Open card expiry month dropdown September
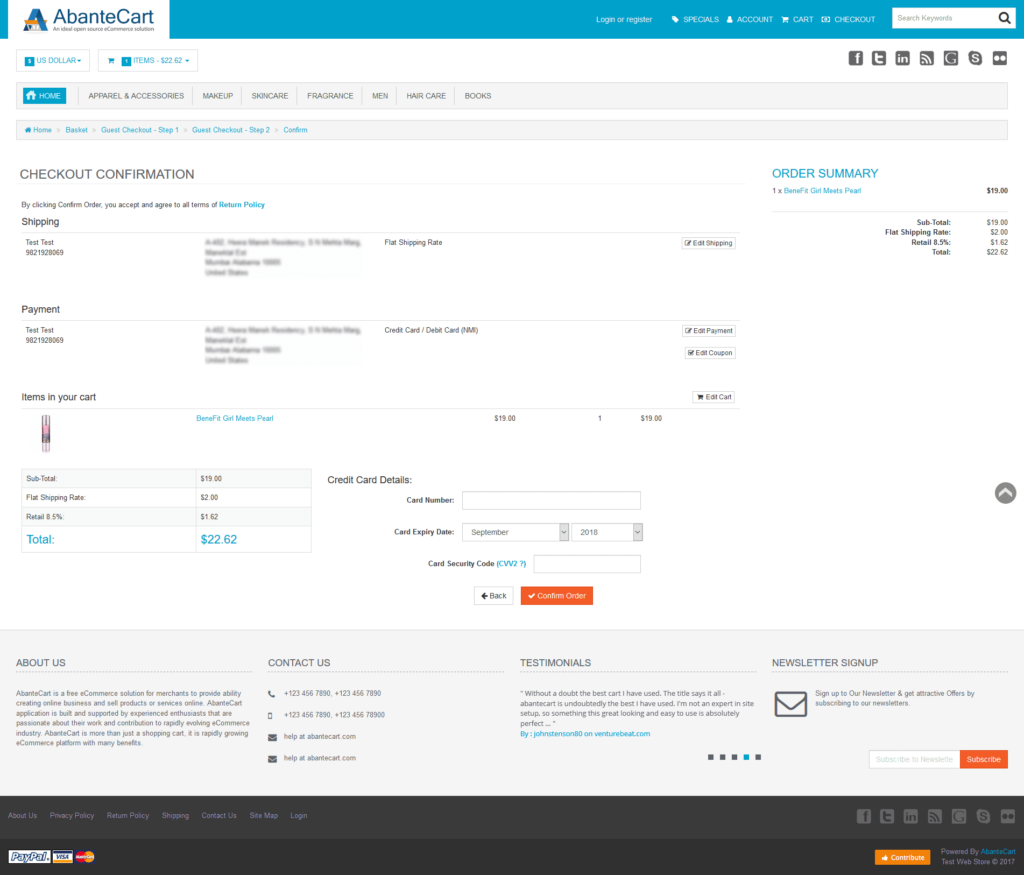This screenshot has height=875, width=1024. point(515,532)
